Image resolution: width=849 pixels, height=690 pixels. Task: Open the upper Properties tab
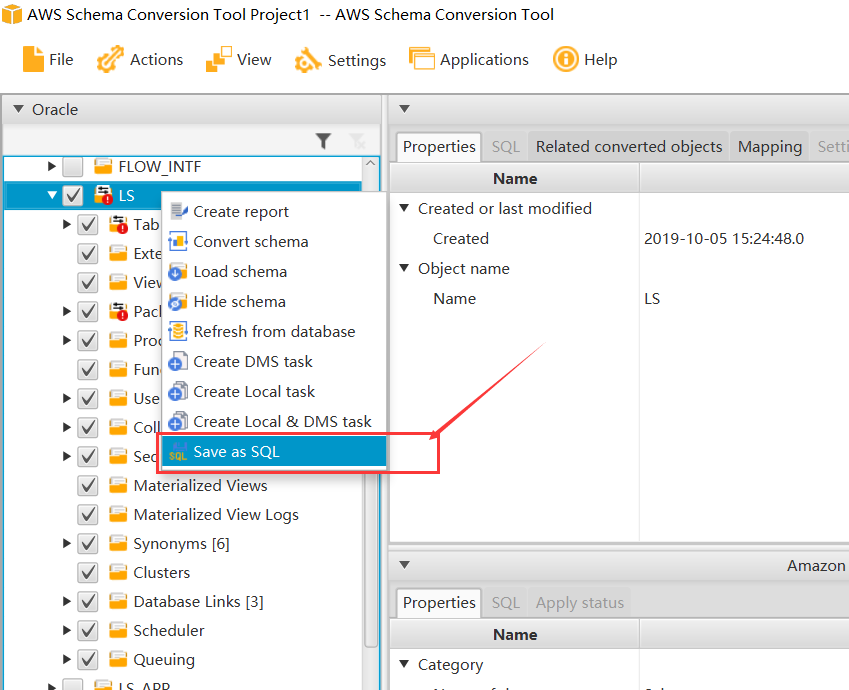click(439, 147)
